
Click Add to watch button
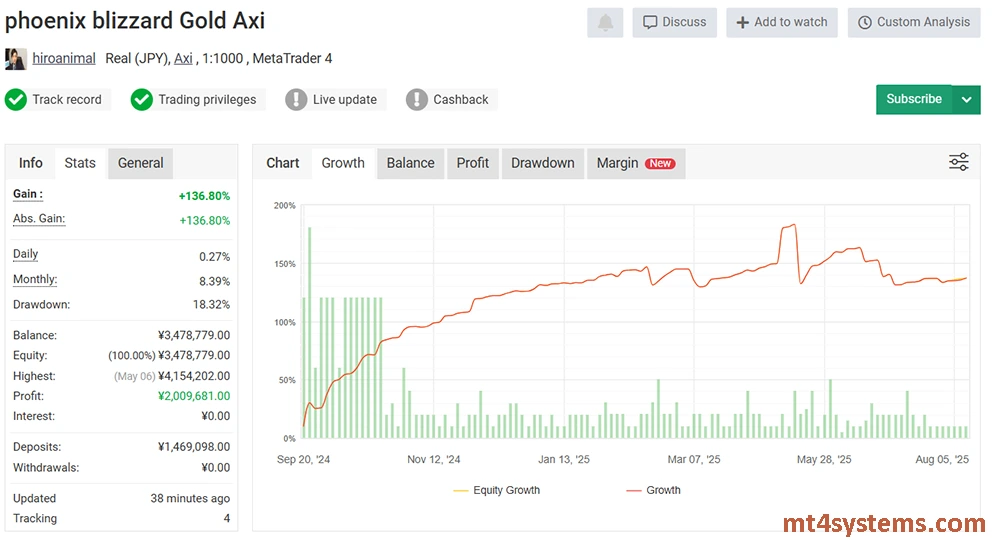(782, 22)
